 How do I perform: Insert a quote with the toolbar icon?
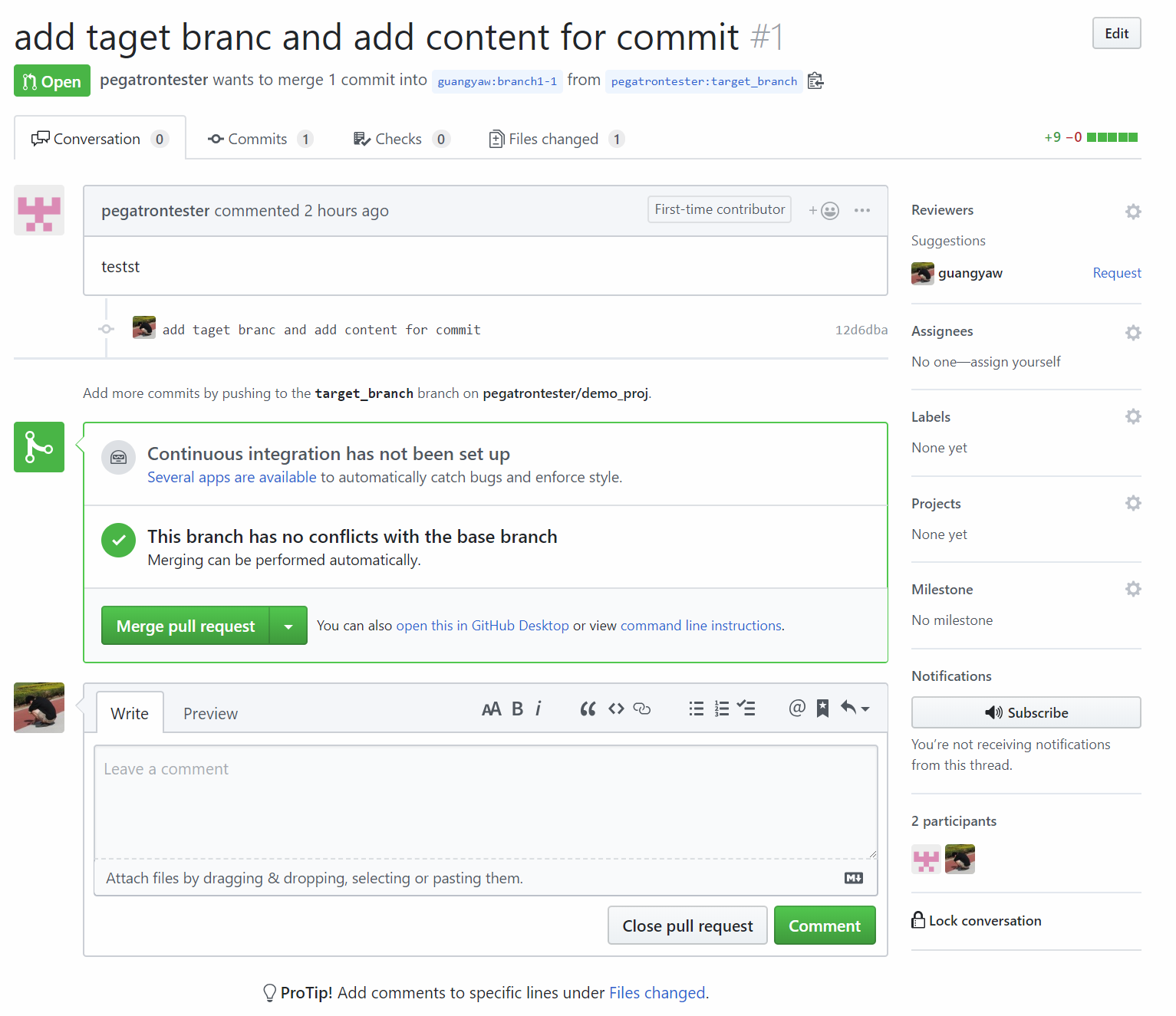click(x=588, y=709)
